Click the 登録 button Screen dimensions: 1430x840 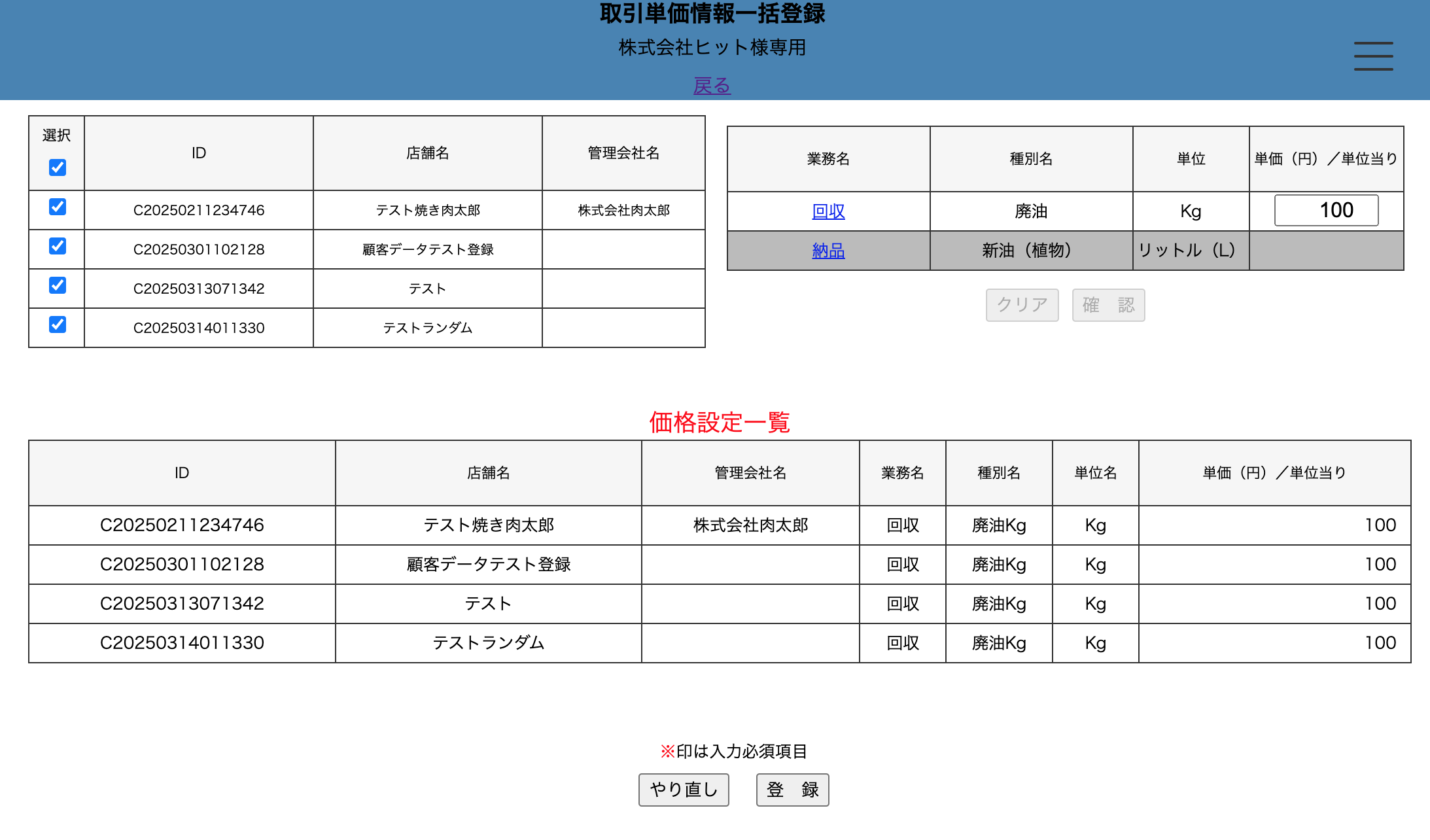pyautogui.click(x=792, y=790)
